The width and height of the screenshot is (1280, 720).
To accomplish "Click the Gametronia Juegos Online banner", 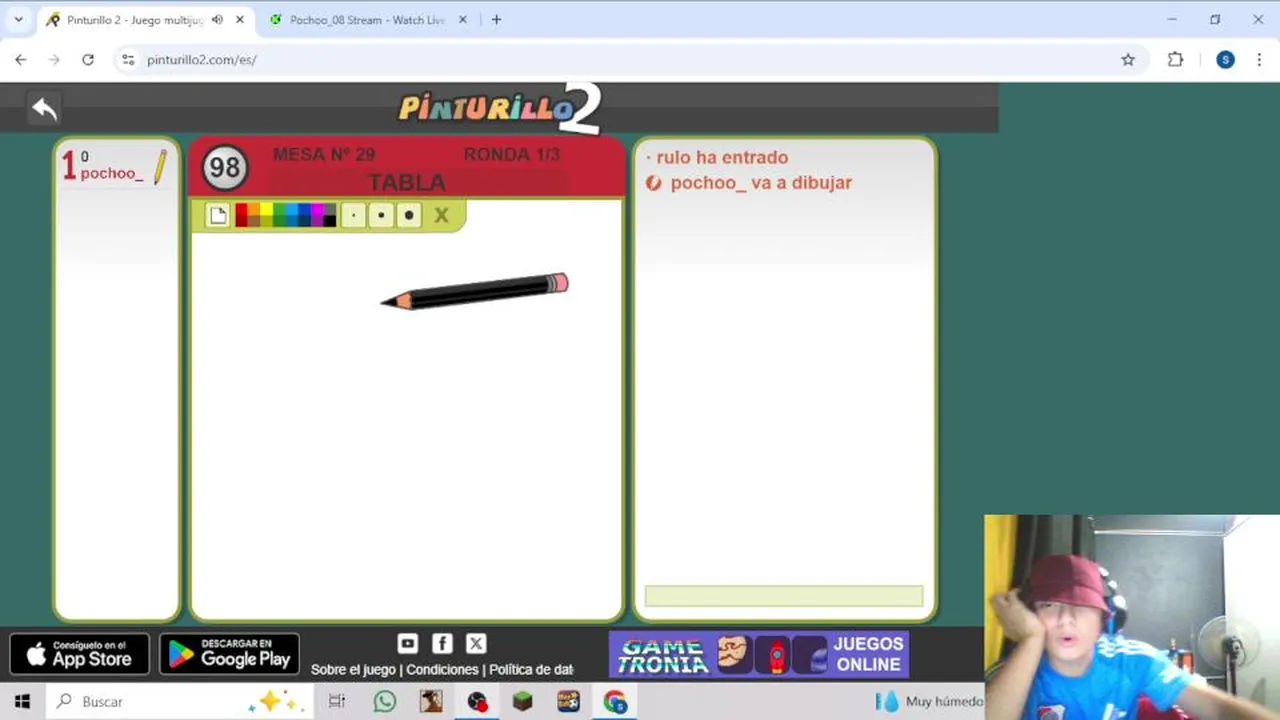I will (x=759, y=654).
